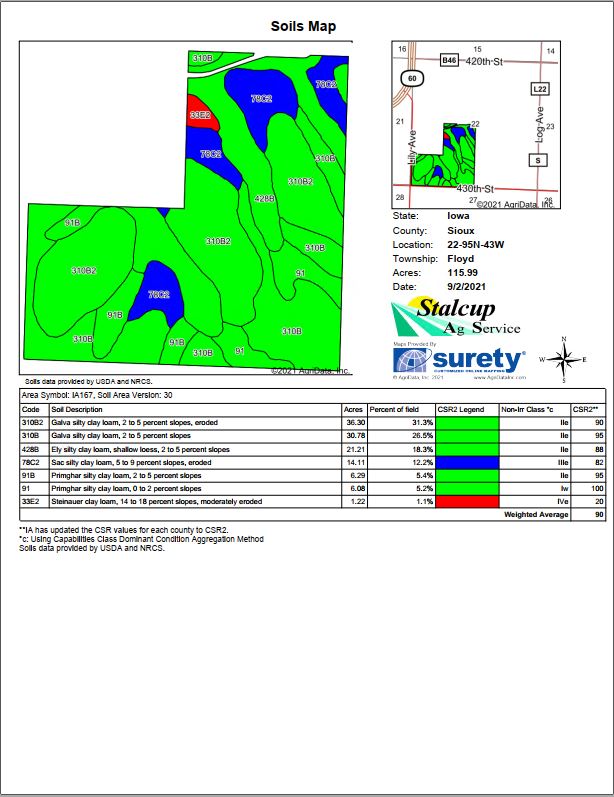Image resolution: width=614 pixels, height=797 pixels.
Task: Click the B46 road marker on locator map
Action: coord(449,60)
